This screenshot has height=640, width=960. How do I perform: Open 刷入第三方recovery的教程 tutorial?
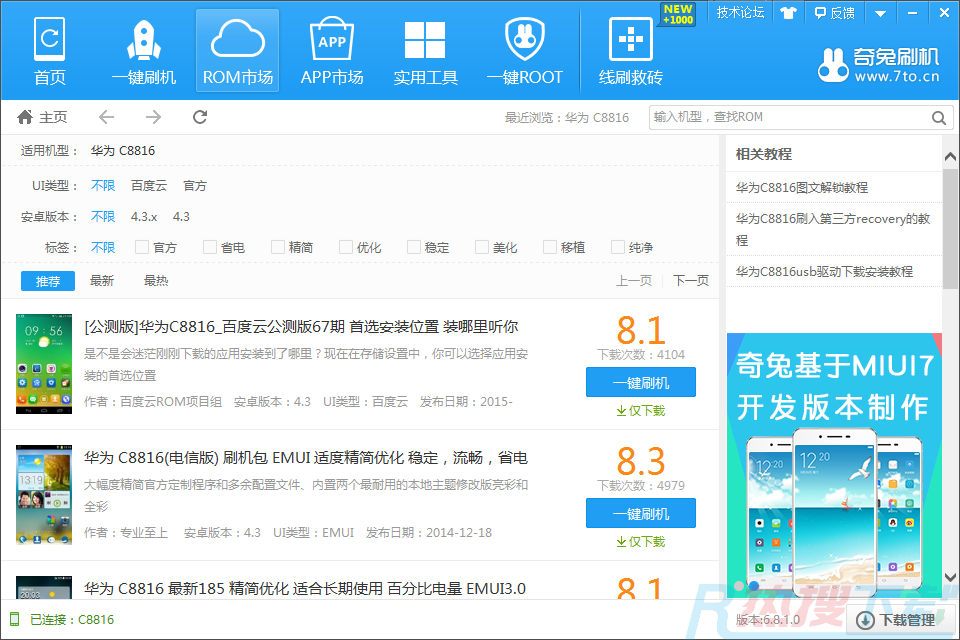click(833, 229)
